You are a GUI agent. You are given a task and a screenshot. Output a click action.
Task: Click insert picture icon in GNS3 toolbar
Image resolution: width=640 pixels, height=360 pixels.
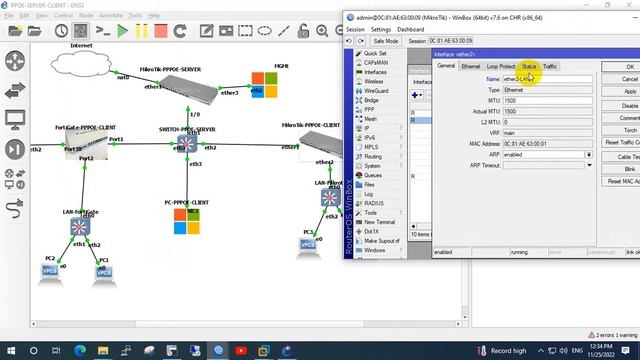pos(226,31)
